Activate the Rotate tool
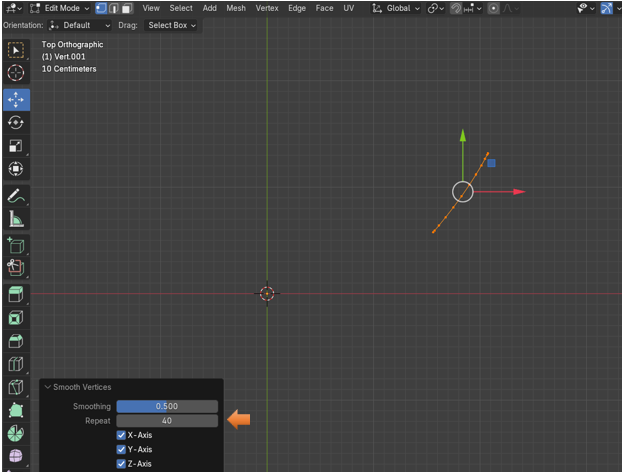Viewport: 622px width, 472px height. click(16, 122)
